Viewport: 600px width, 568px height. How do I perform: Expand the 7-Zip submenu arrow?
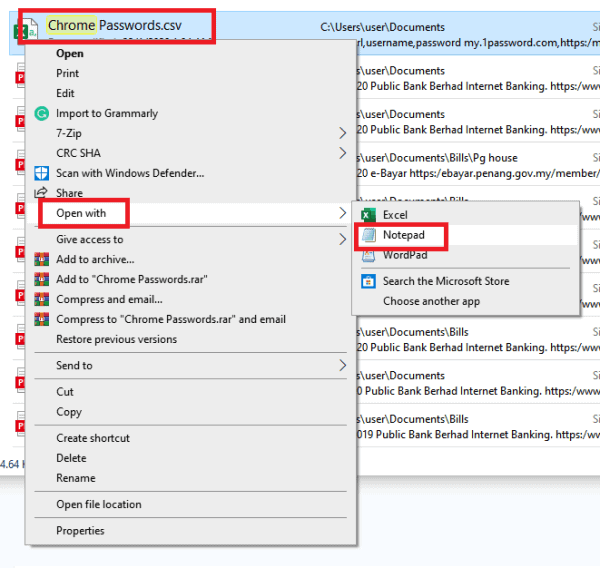tap(342, 133)
